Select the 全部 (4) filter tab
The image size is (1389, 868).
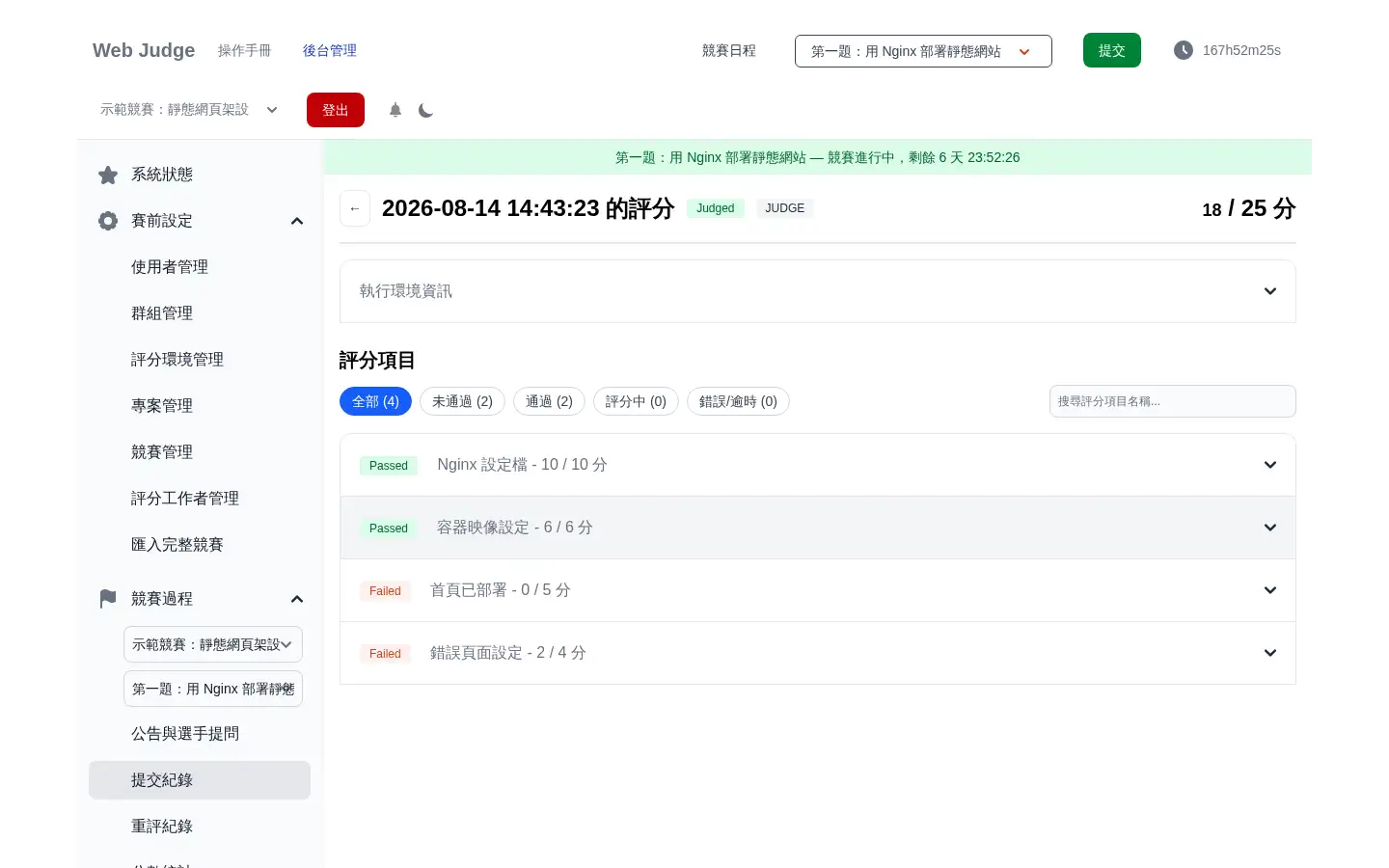tap(375, 401)
